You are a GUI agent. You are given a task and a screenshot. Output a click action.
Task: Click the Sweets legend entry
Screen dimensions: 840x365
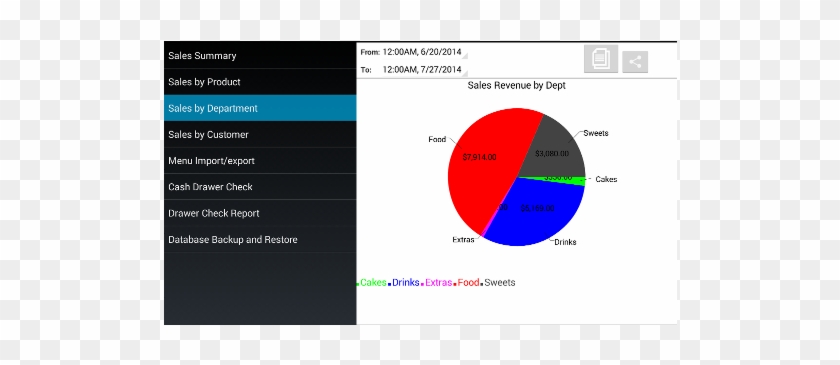[498, 282]
